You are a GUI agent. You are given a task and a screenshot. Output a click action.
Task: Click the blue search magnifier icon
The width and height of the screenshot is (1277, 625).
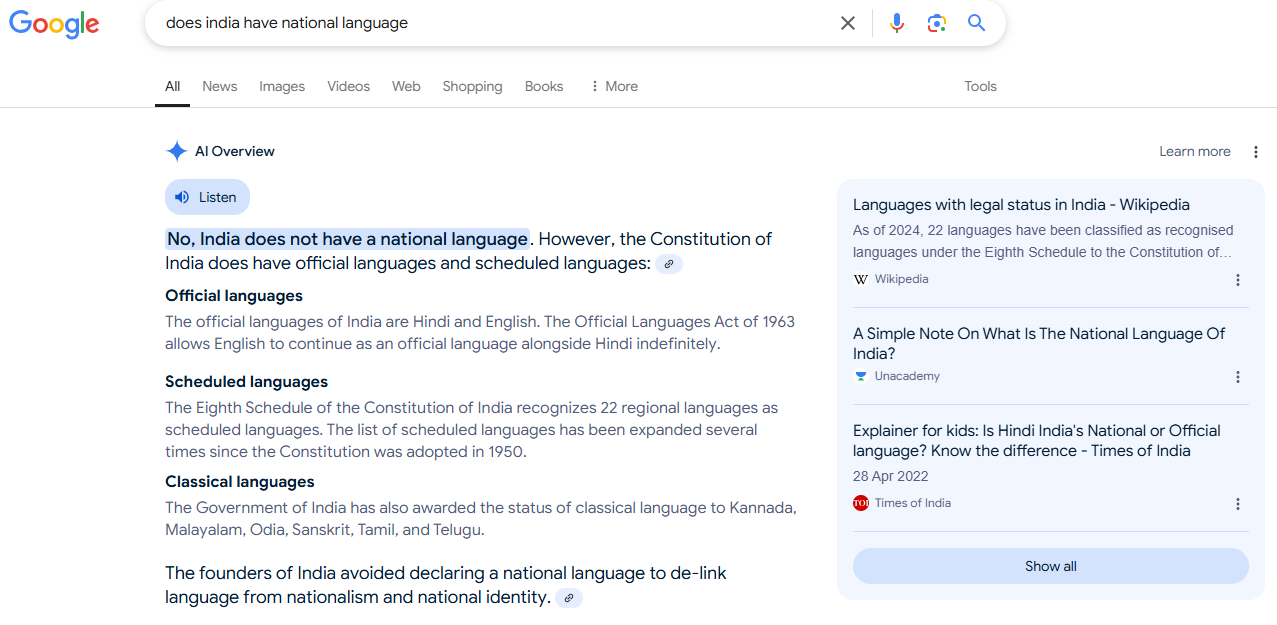click(976, 22)
